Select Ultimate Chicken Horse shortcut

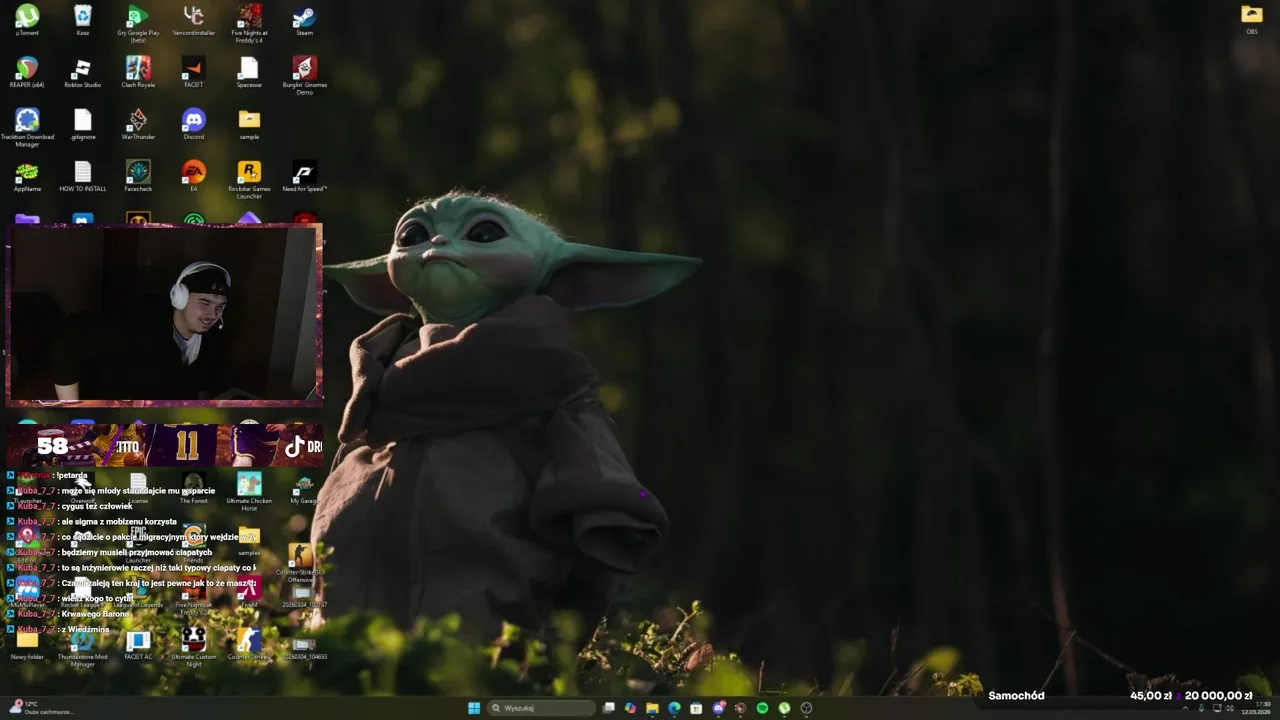click(249, 492)
